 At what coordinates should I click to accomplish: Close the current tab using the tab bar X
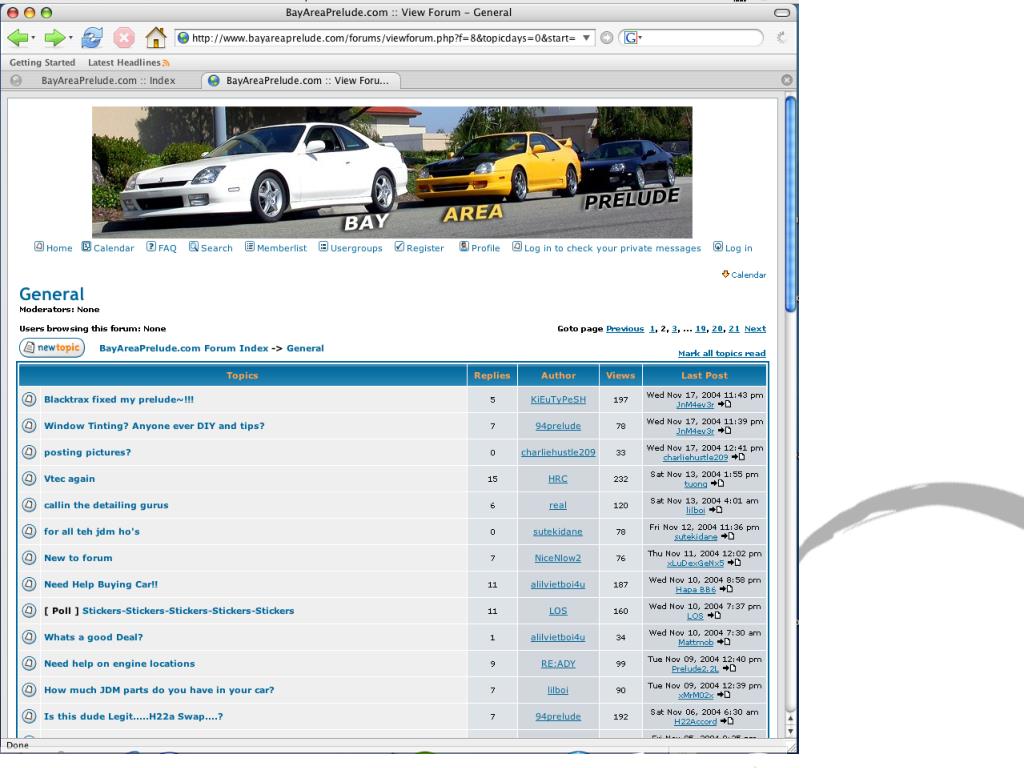pos(787,80)
